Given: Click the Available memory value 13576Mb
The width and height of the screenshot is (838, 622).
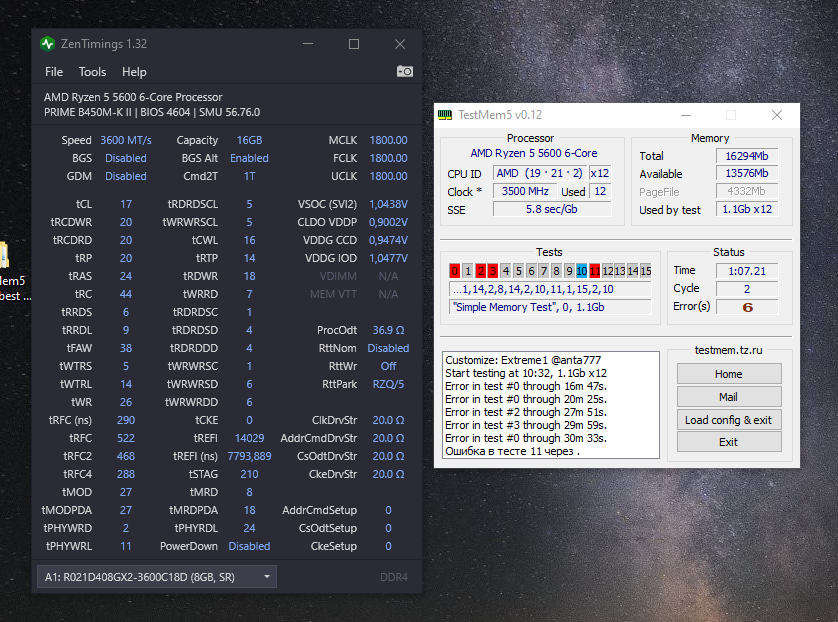Looking at the screenshot, I should click(747, 173).
